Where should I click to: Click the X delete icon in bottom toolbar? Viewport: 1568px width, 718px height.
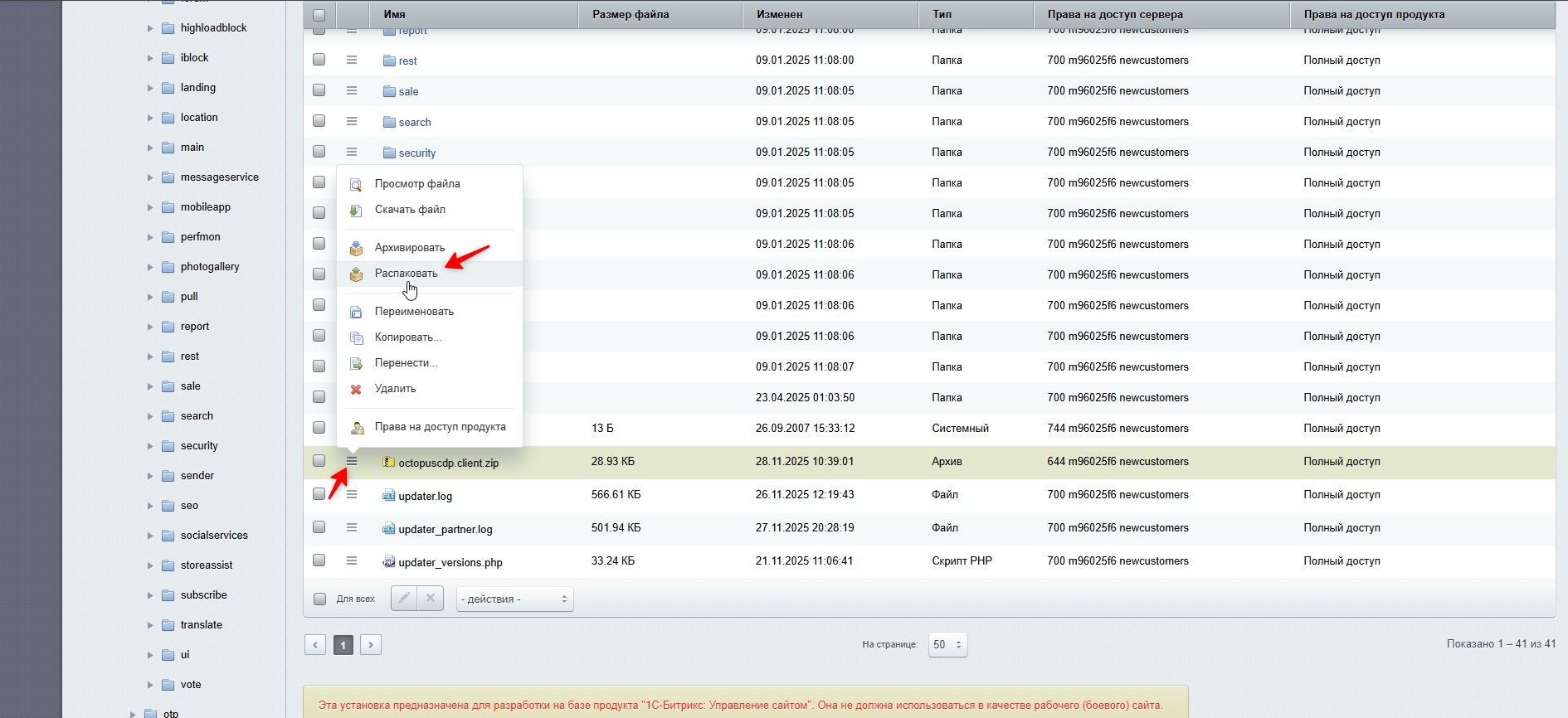tap(431, 598)
